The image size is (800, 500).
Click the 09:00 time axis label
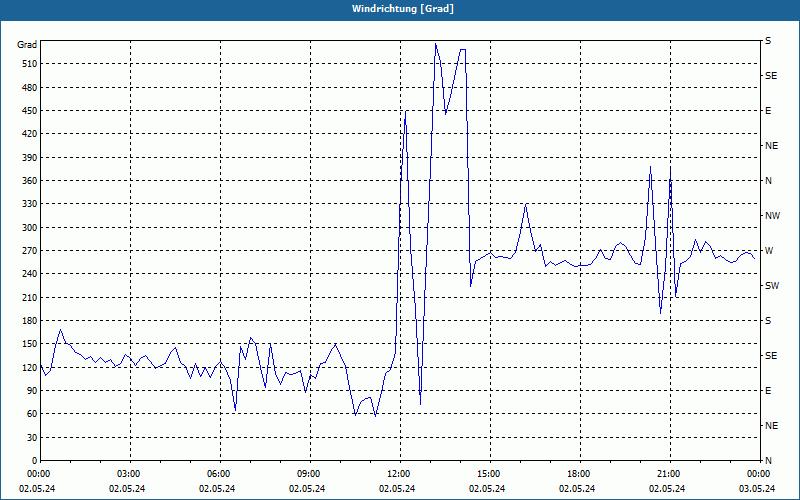309,474
